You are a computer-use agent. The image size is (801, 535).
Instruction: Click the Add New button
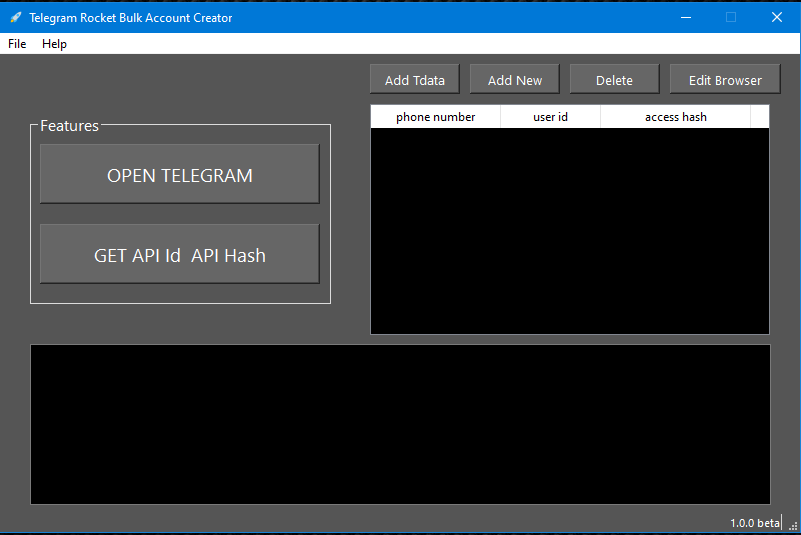514,80
